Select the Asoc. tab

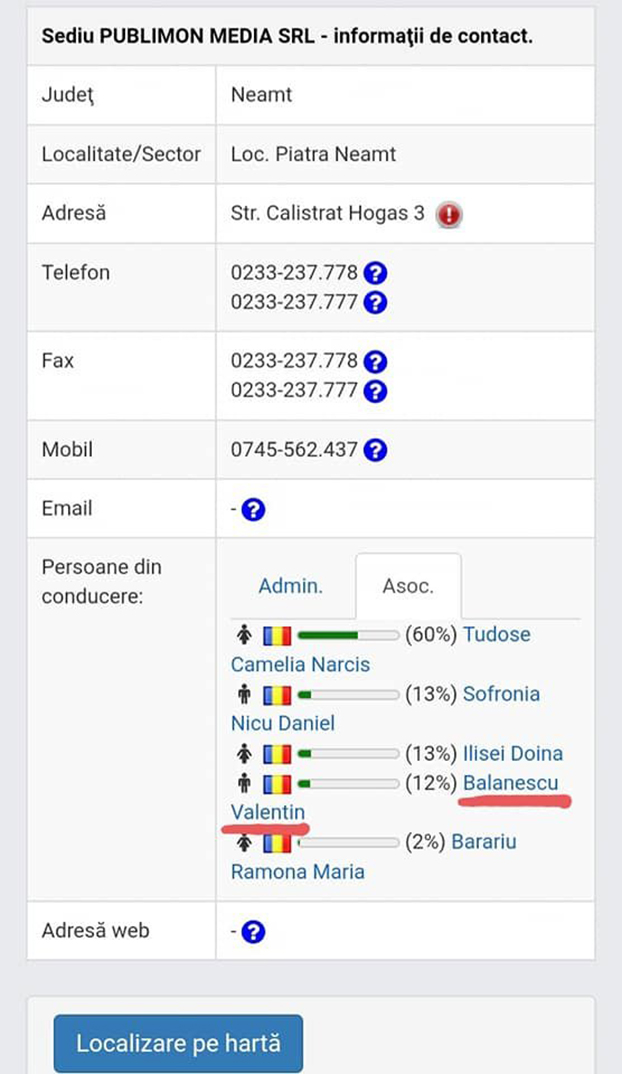click(x=407, y=585)
